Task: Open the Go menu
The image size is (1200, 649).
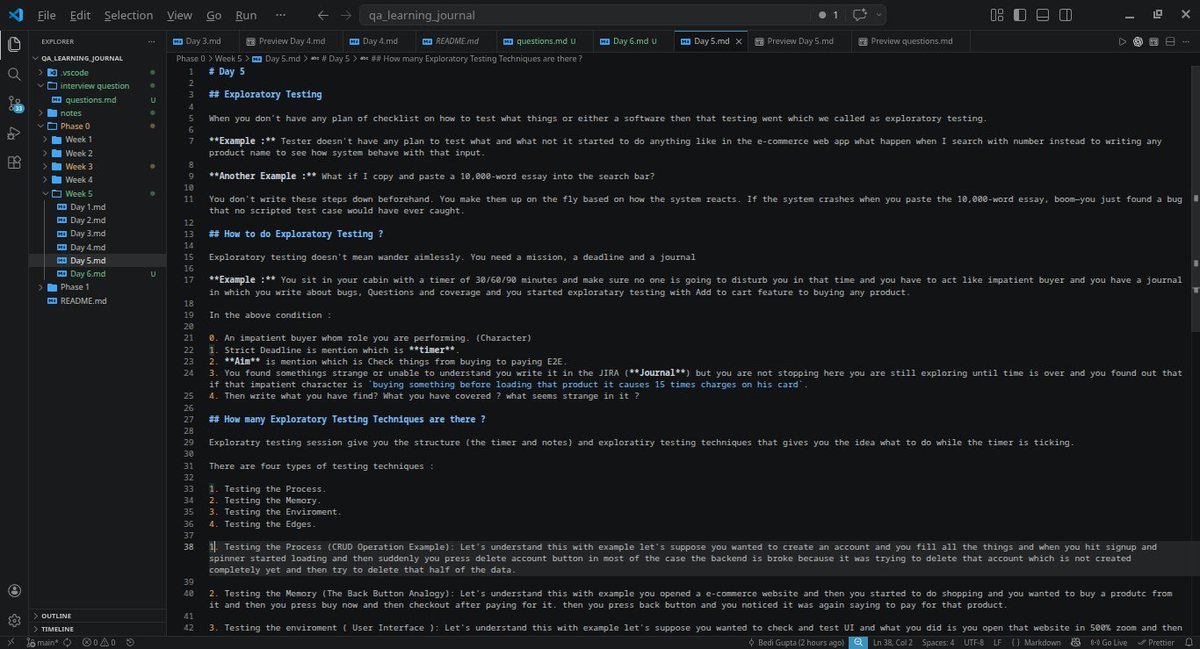Action: [214, 15]
